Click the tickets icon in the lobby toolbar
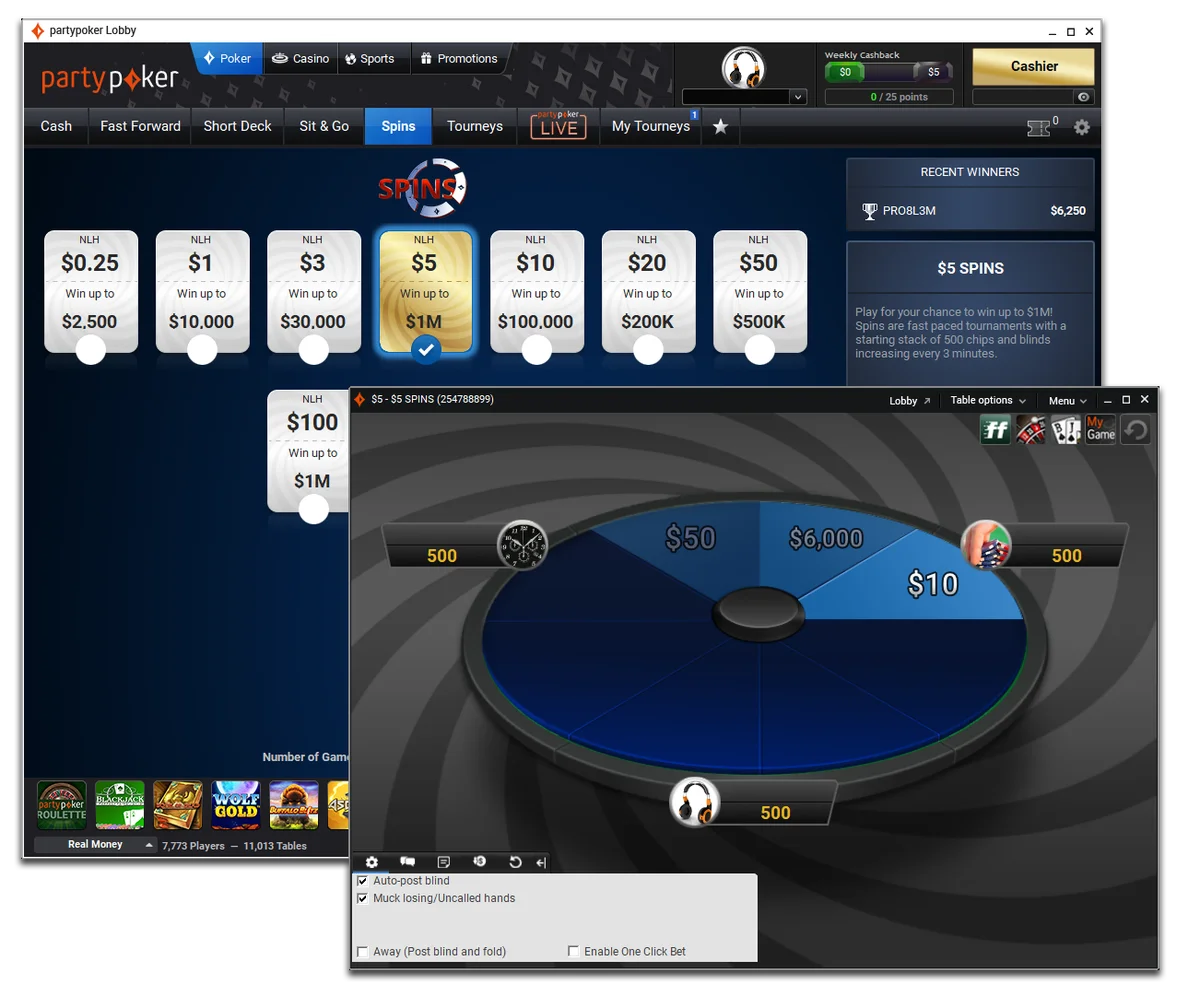 (1039, 128)
